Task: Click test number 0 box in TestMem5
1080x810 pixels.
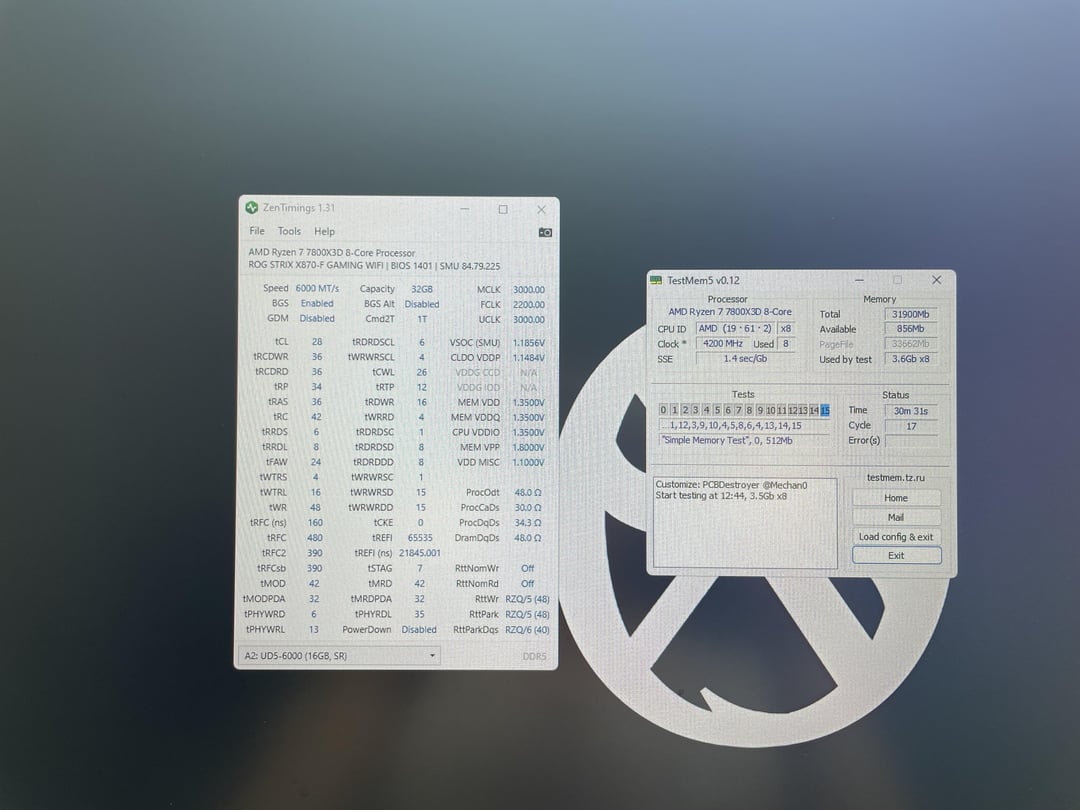Action: pyautogui.click(x=663, y=410)
